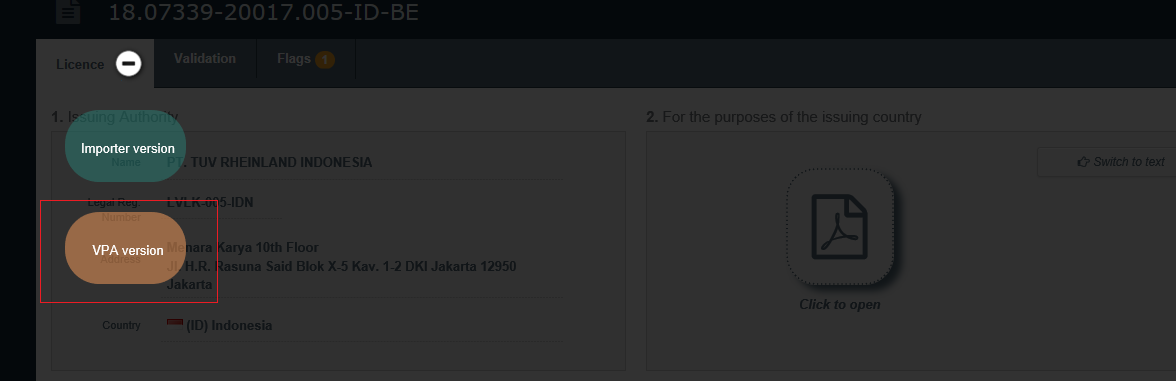The width and height of the screenshot is (1176, 381).
Task: Click the Switch to text button
Action: [x=1107, y=162]
